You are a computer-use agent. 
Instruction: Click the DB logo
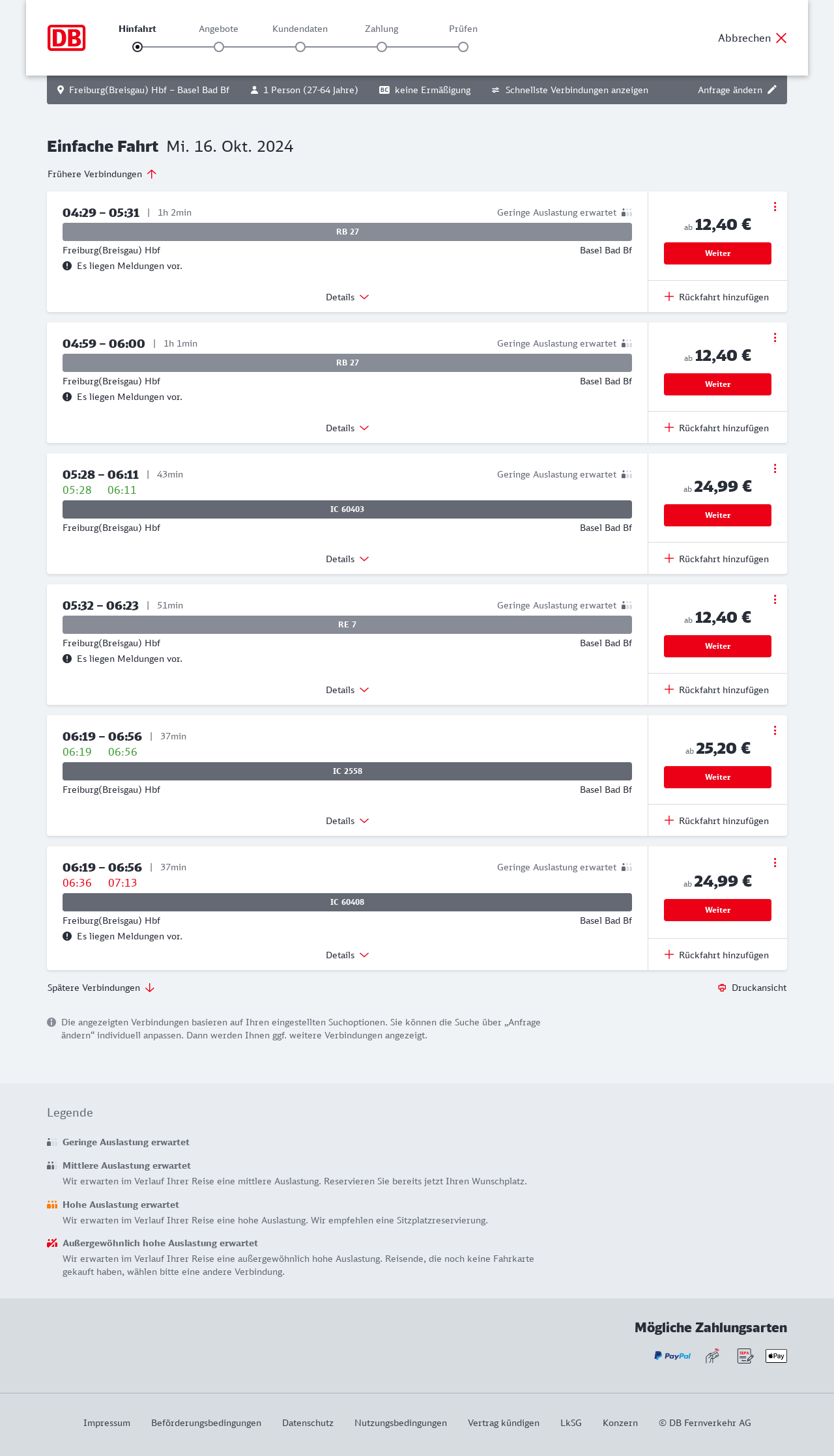tap(66, 38)
